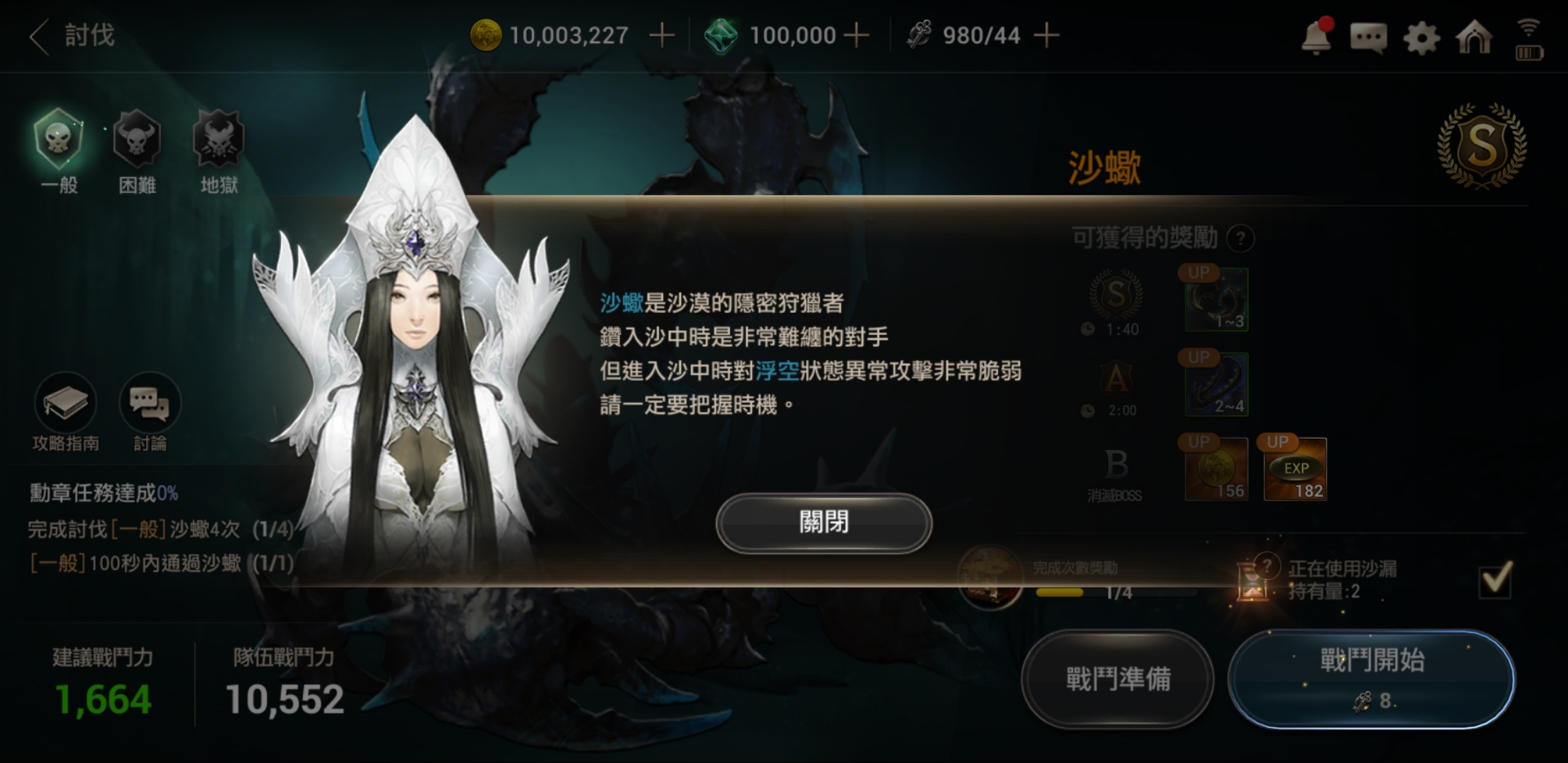Open 戰鬥準備 battle preparation

1117,679
